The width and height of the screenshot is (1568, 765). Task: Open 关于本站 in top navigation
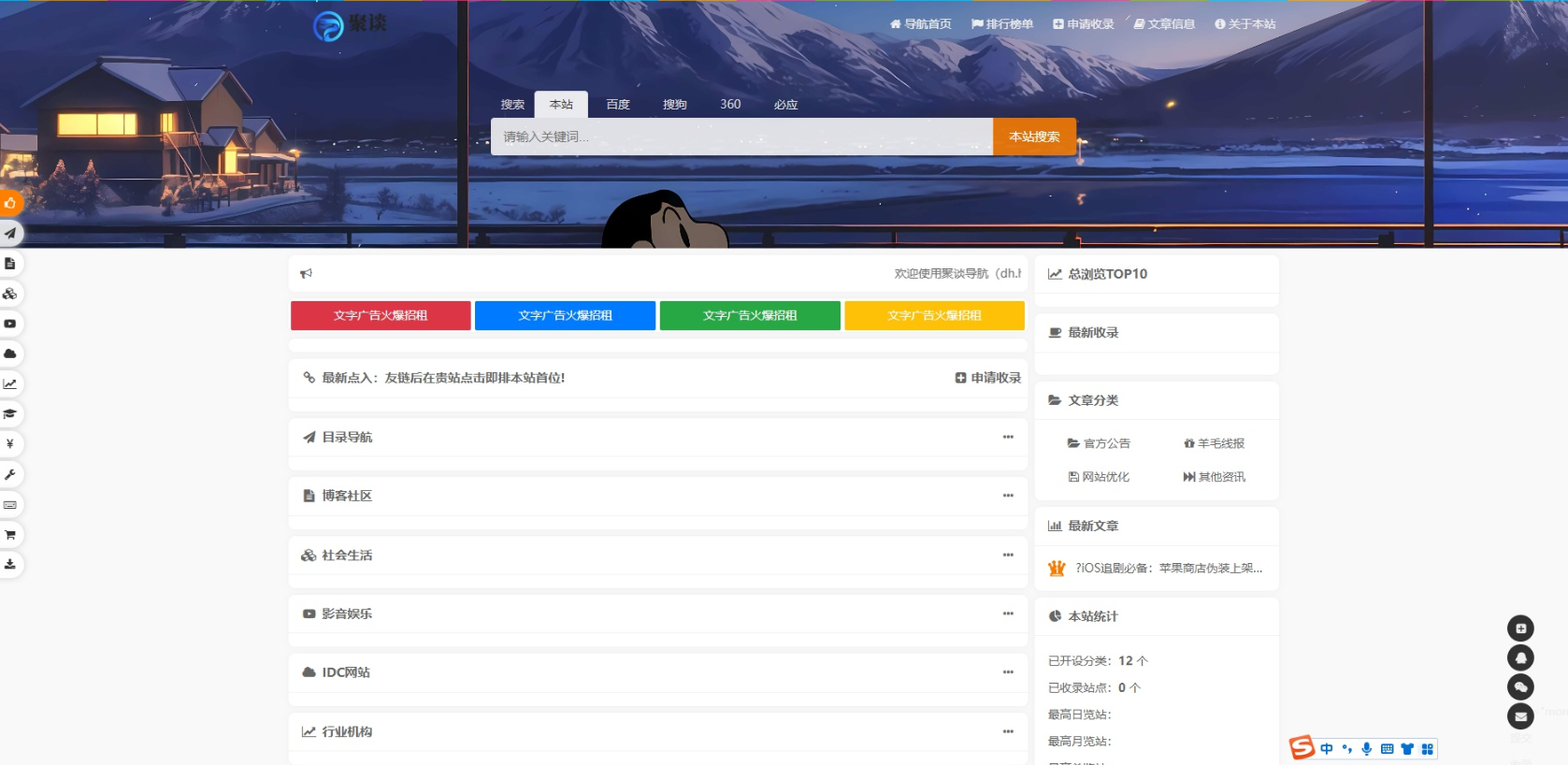coord(1245,24)
